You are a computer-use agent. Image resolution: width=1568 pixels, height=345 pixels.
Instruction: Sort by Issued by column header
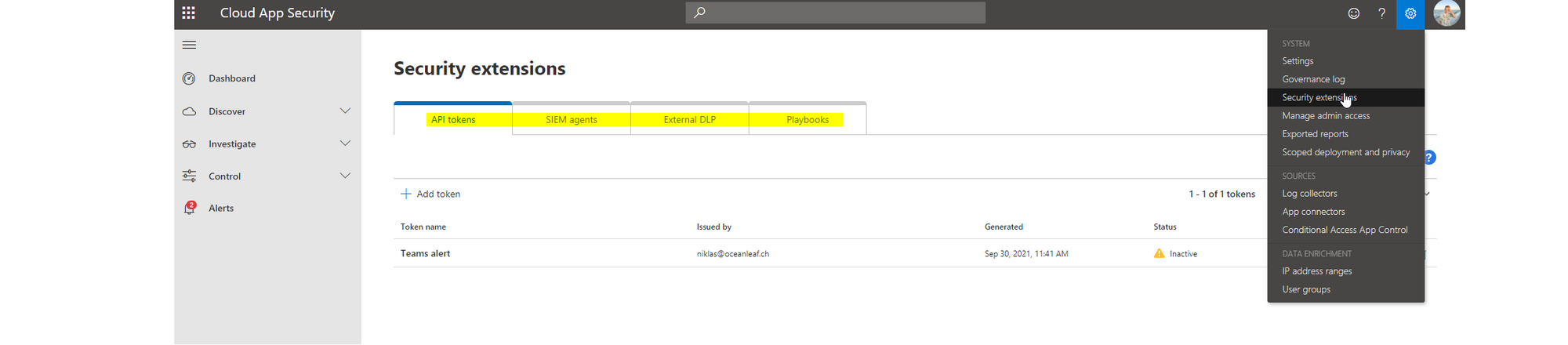tap(714, 227)
